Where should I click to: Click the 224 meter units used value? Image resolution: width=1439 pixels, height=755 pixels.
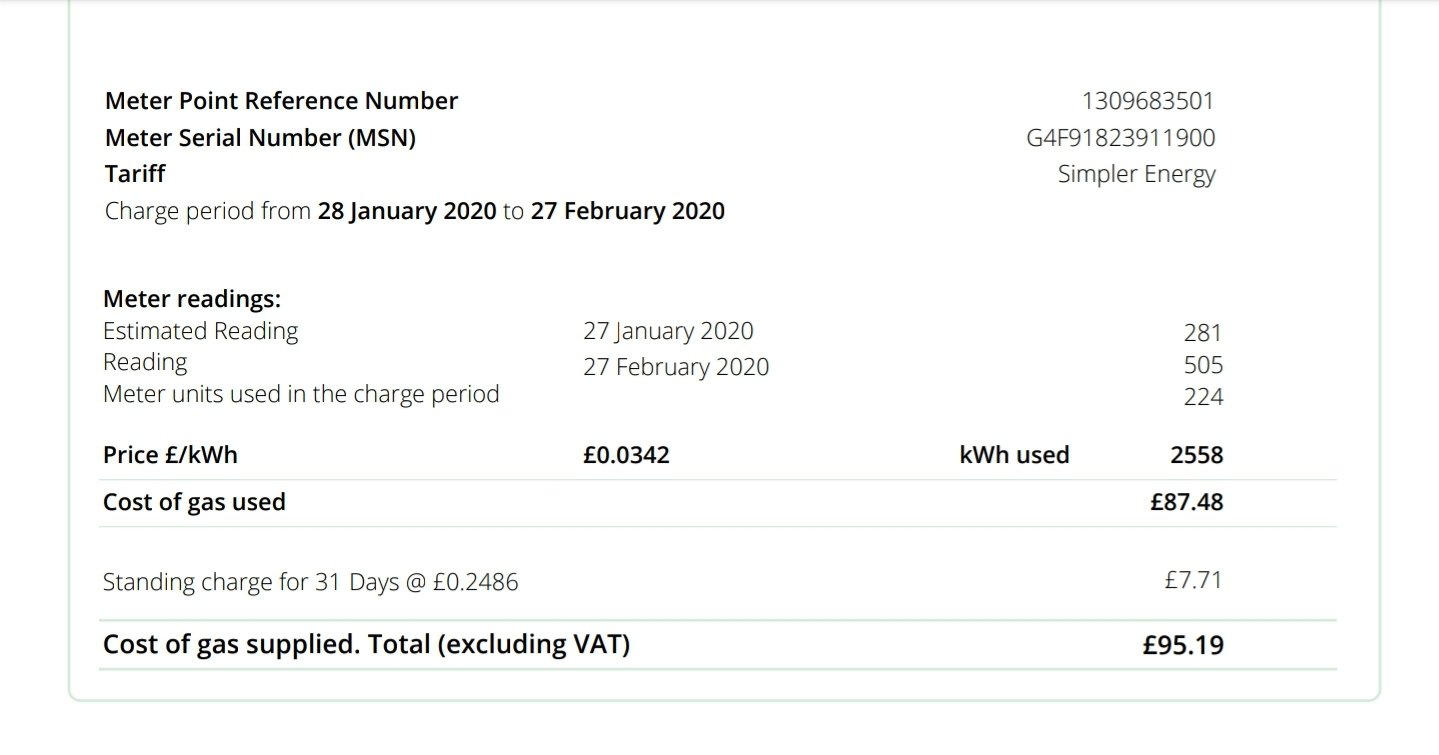1203,397
